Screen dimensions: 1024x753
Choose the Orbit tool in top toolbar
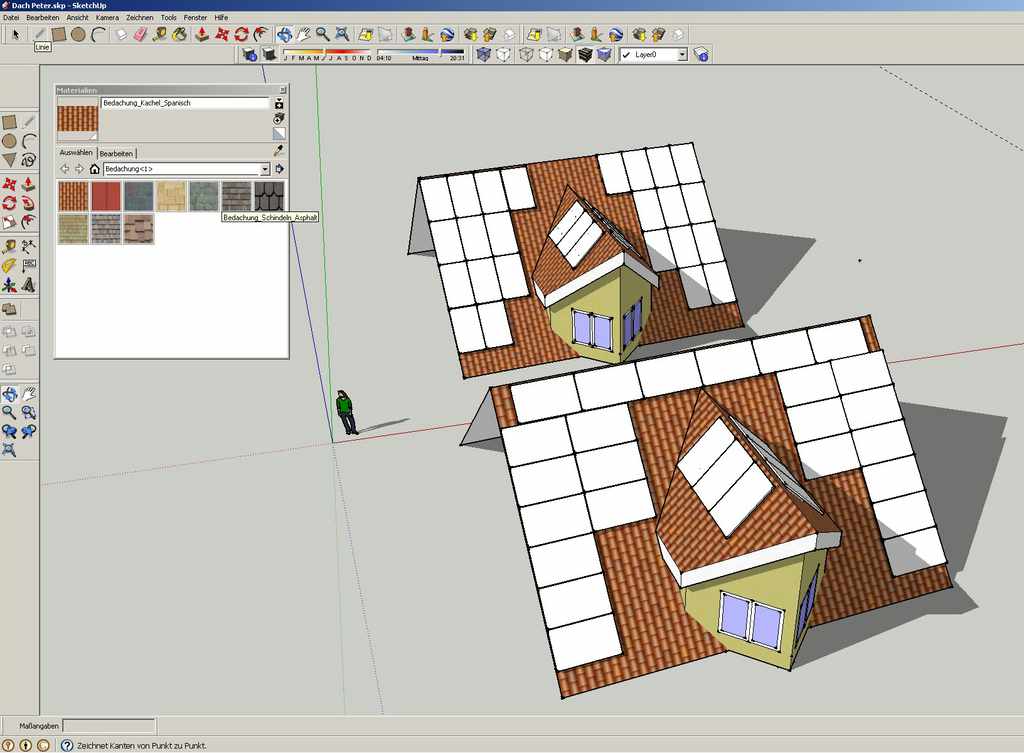point(284,34)
